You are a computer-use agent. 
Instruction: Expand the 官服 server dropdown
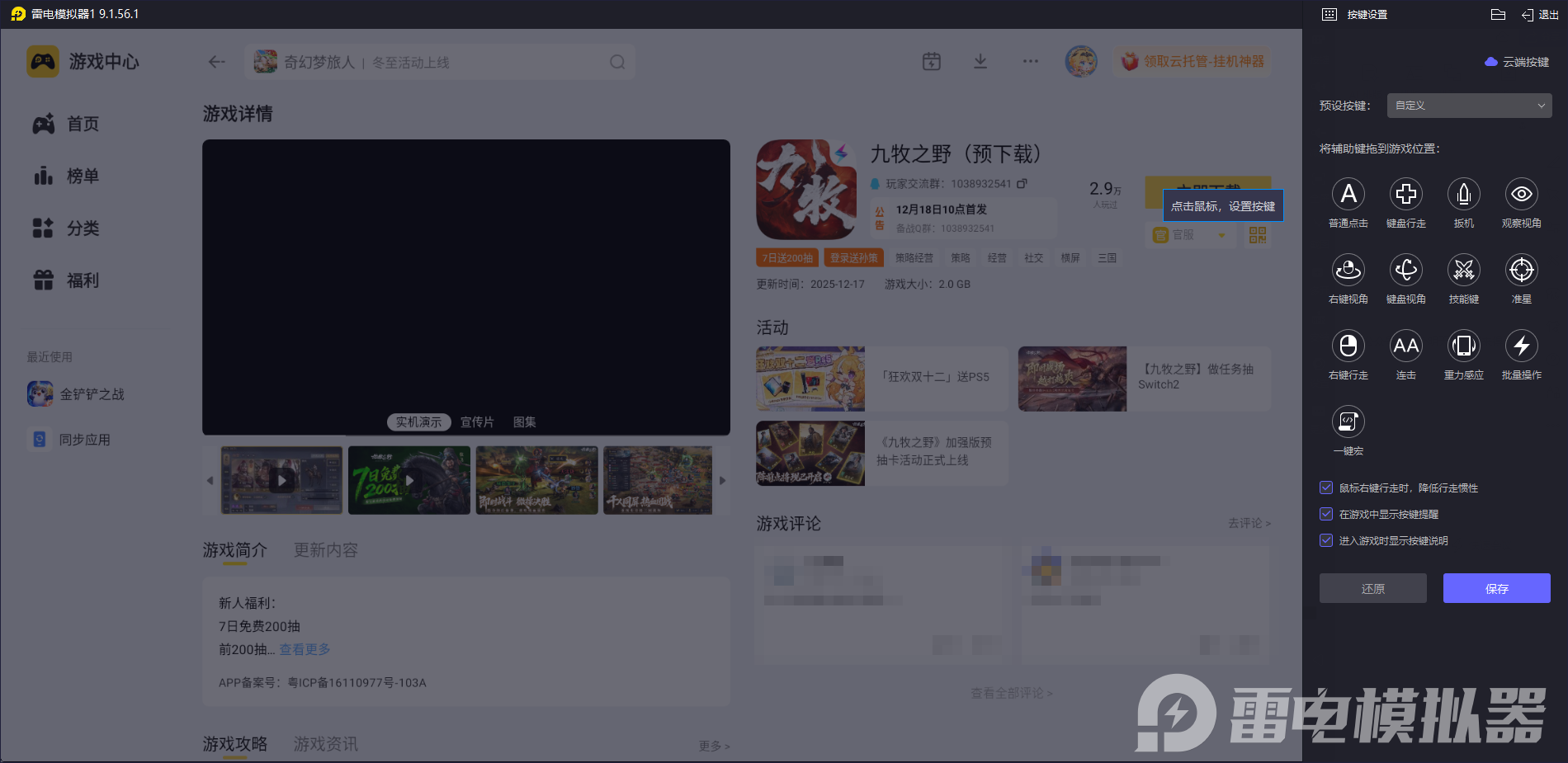pyautogui.click(x=1190, y=235)
